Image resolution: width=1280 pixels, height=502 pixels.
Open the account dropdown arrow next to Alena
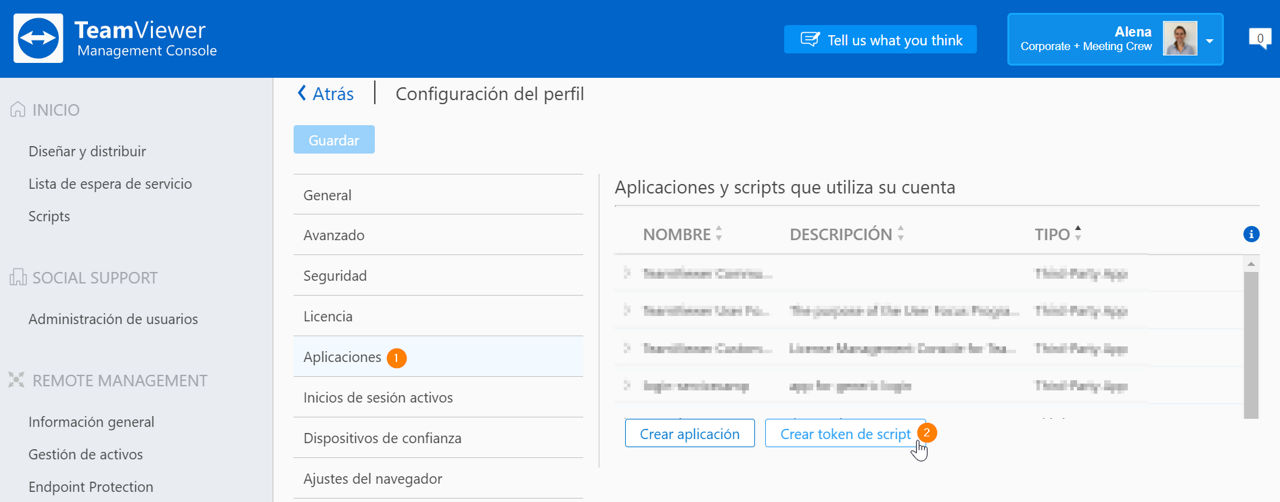tap(1210, 42)
